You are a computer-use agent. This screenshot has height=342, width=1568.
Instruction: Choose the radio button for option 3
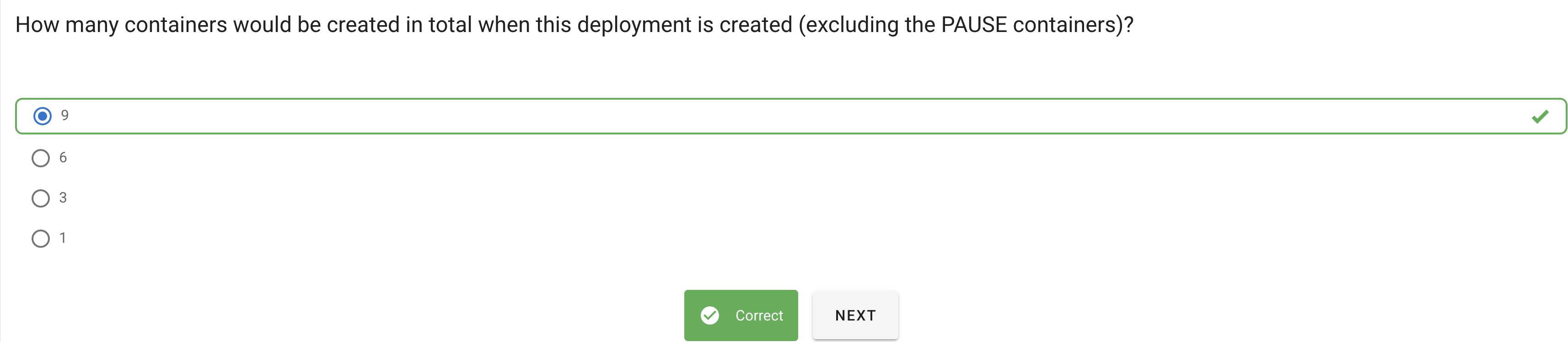coord(41,198)
